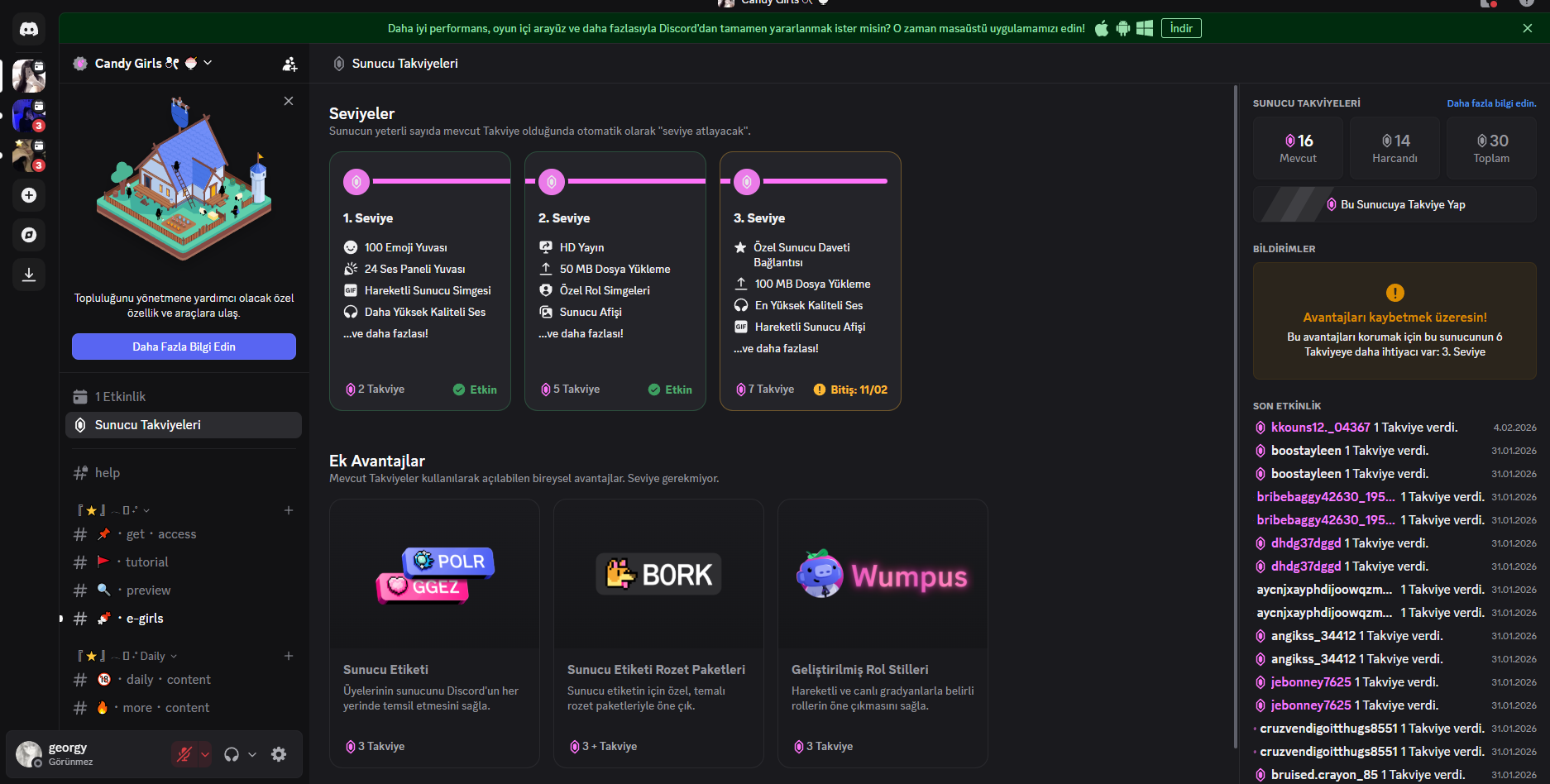This screenshot has width=1550, height=784.
Task: Open Discord home direct messages icon
Action: coord(29,29)
